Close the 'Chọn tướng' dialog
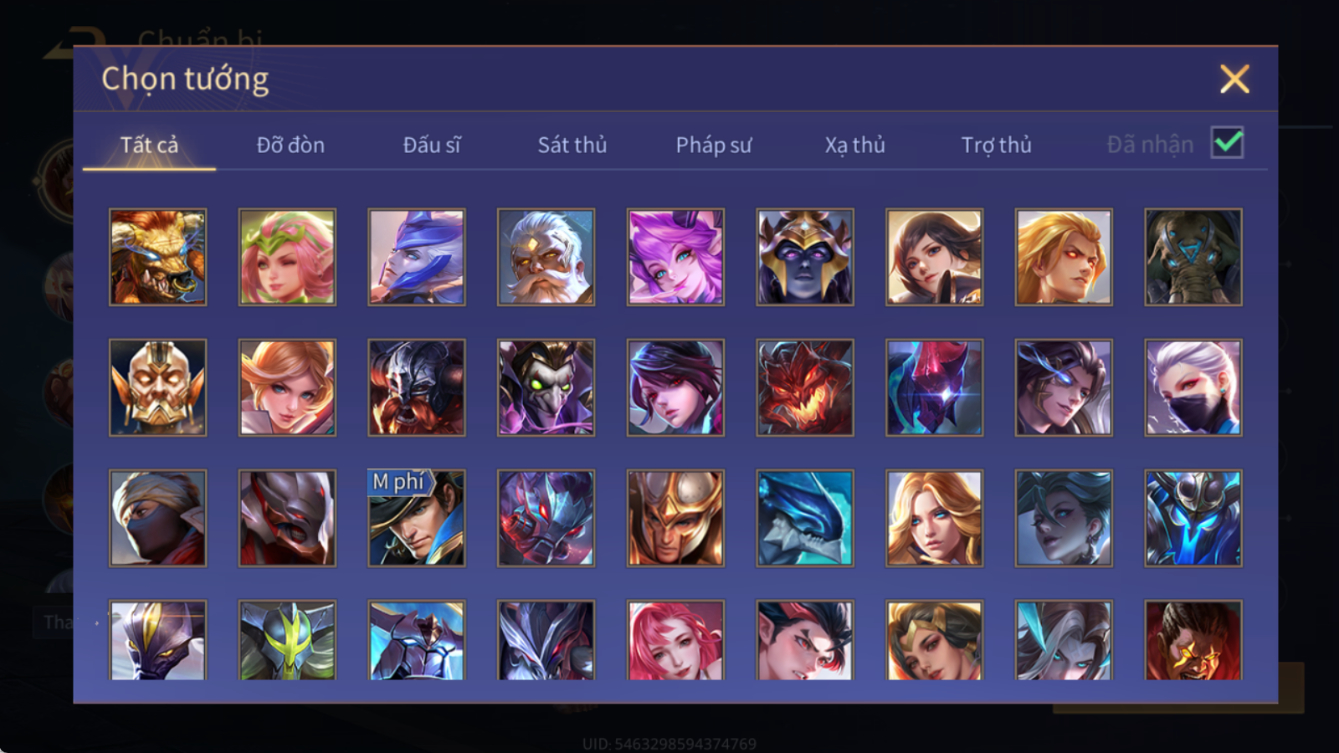1339x753 pixels. point(1235,79)
